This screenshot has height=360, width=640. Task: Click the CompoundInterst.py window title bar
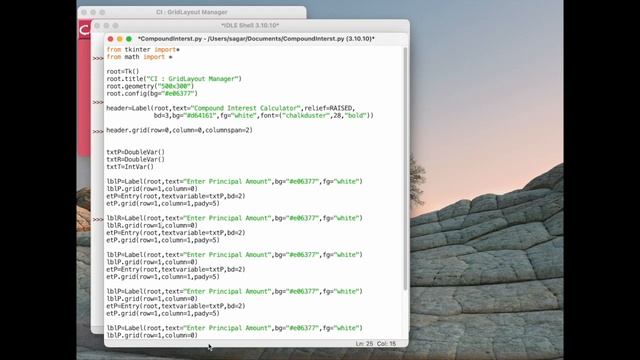(256, 39)
